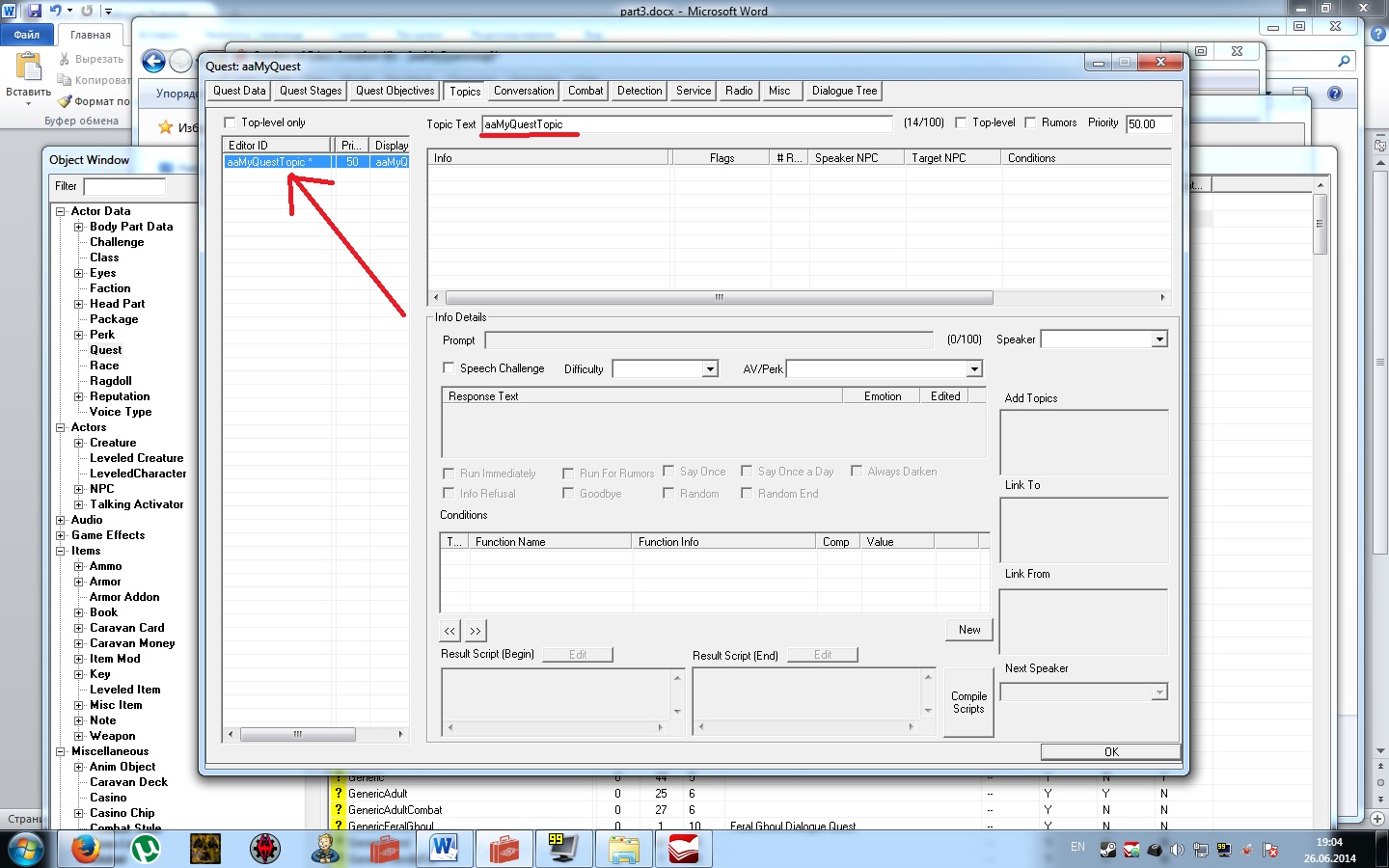
Task: Tick the Rumors checkbox
Action: pos(1030,122)
